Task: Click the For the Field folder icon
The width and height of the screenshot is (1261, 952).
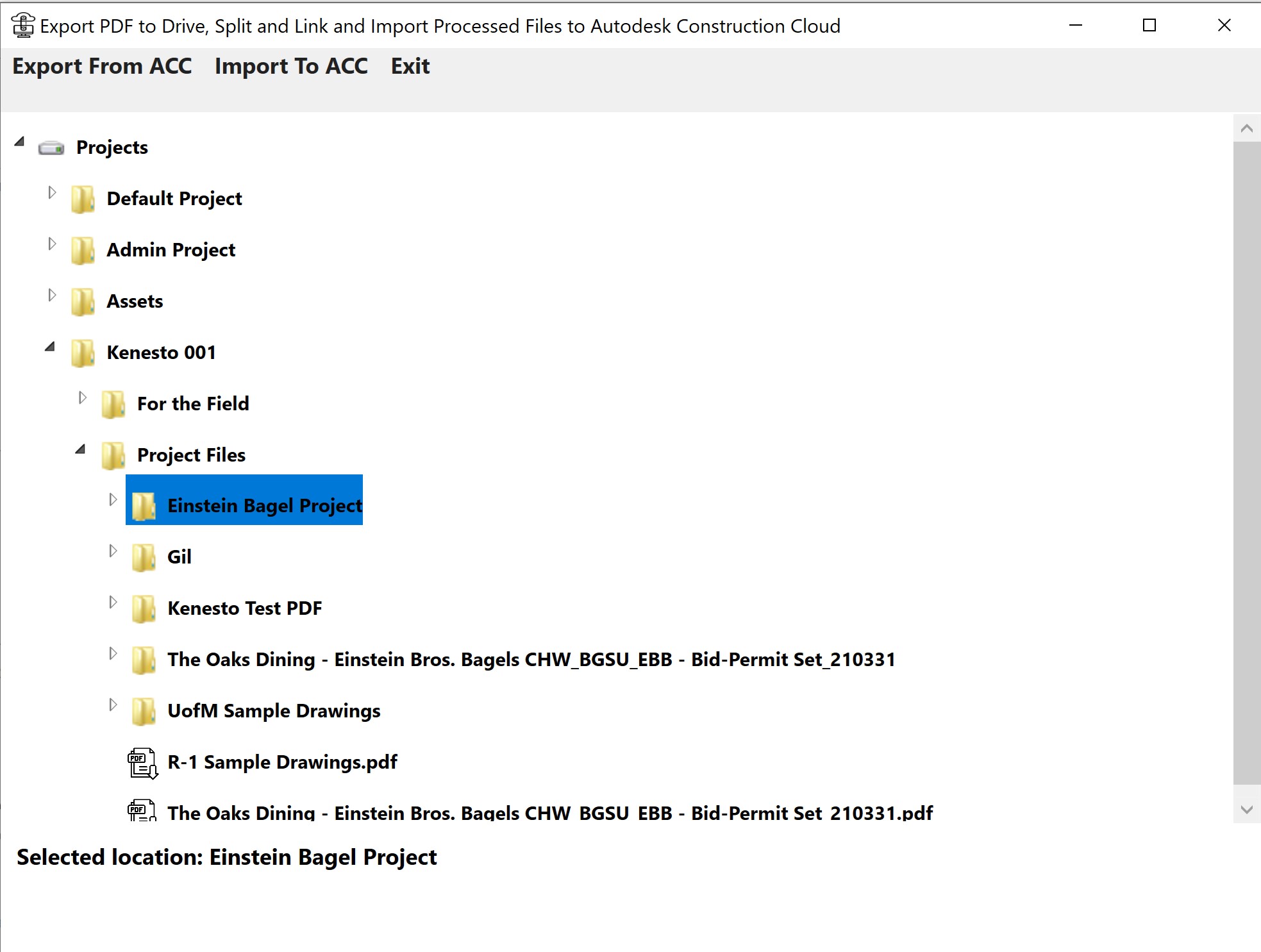Action: 113,405
